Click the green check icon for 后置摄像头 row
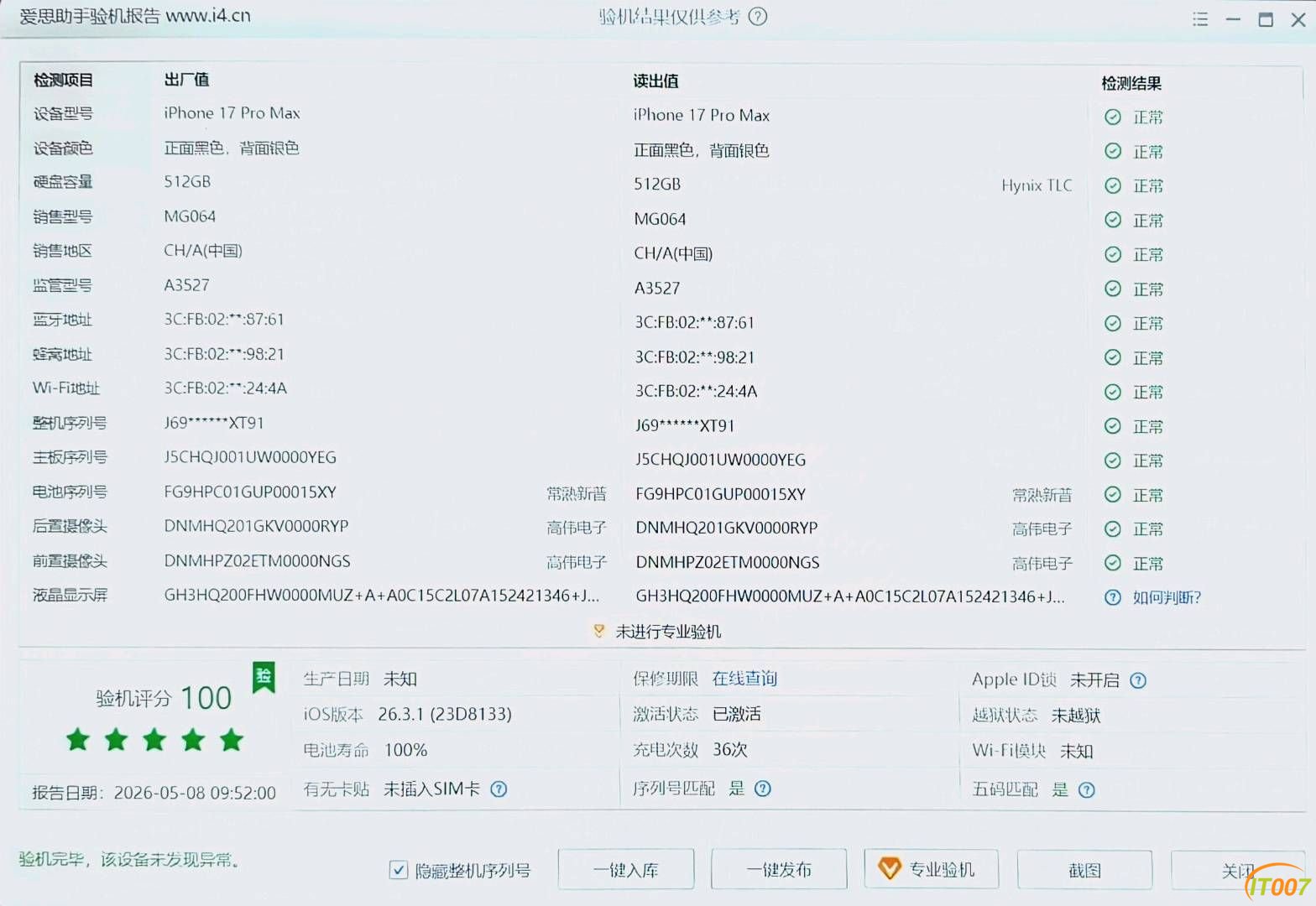 point(1113,528)
